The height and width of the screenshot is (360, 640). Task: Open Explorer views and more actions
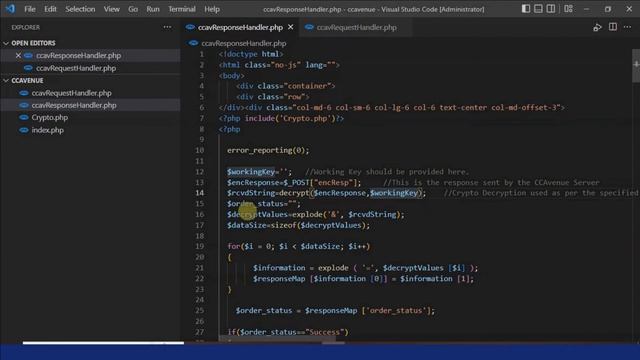coord(167,27)
